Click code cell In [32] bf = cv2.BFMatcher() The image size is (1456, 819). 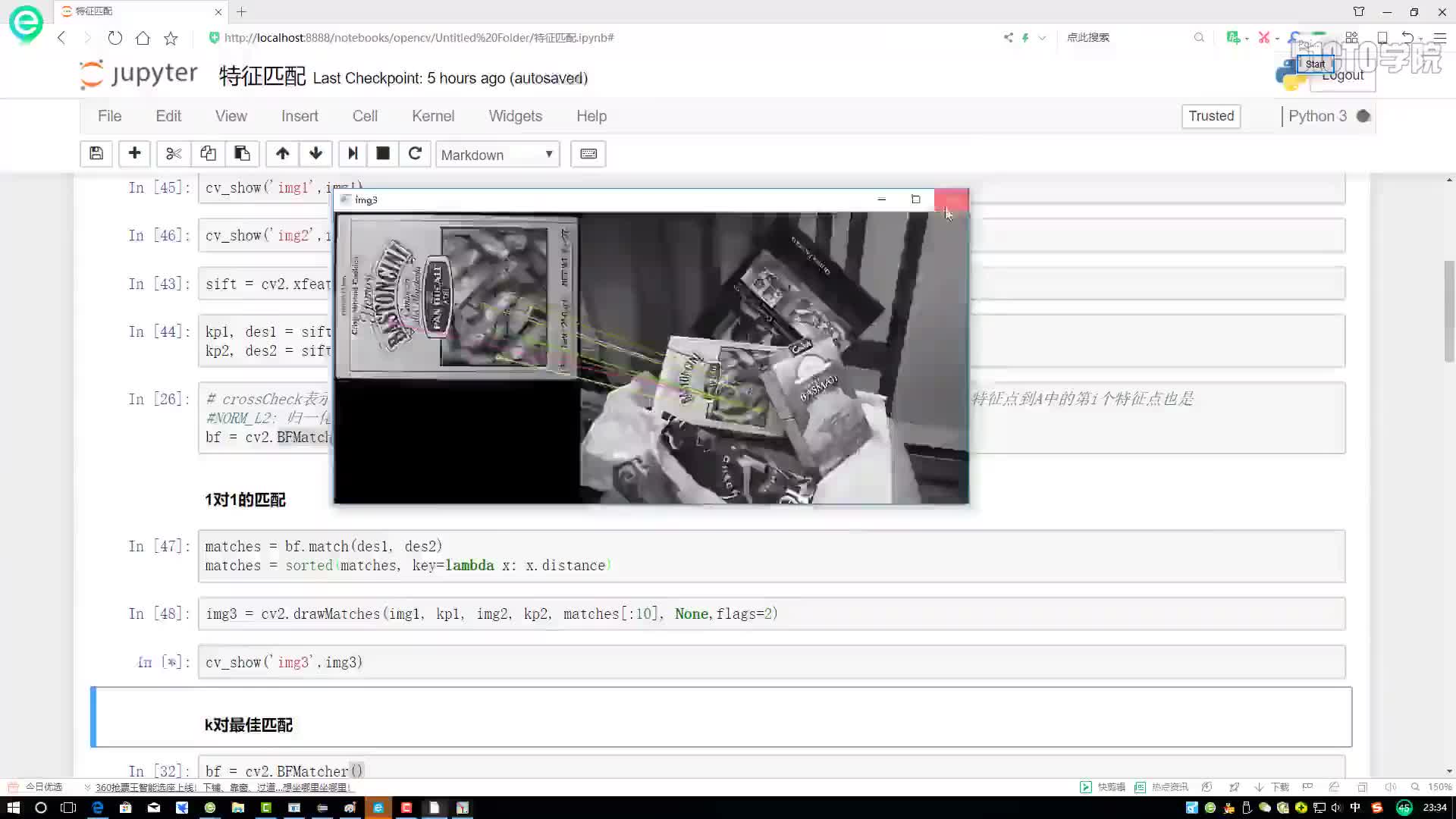tap(771, 767)
